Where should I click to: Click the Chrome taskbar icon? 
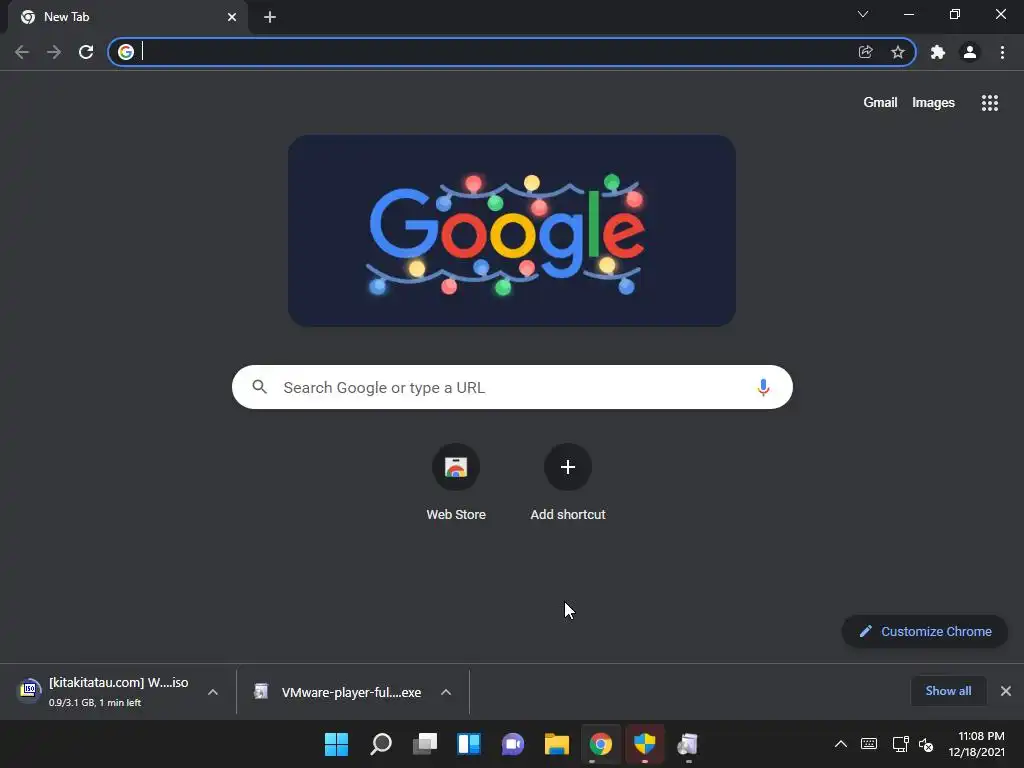coord(601,744)
